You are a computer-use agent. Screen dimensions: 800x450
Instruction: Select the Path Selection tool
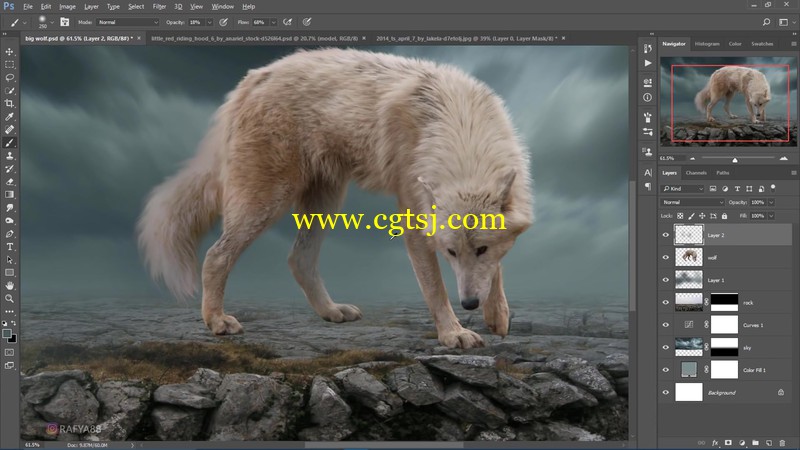(10, 260)
